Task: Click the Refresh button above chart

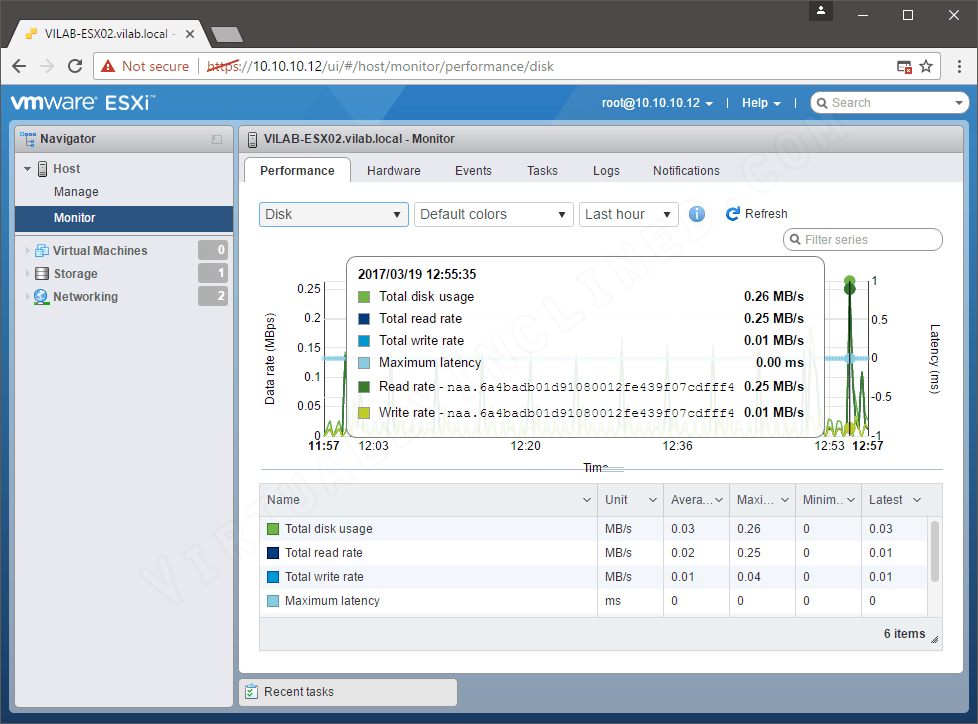Action: coord(757,214)
